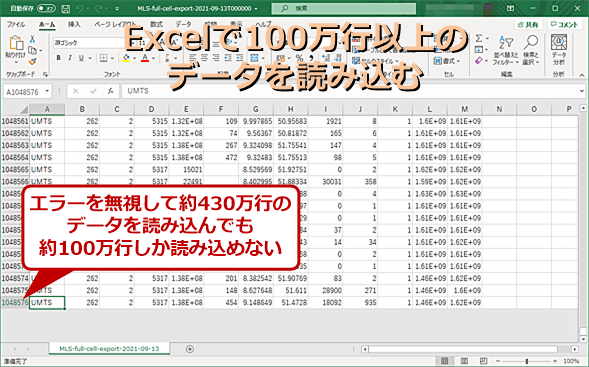
Task: Toggle Underline formatting
Action: pyautogui.click(x=81, y=58)
